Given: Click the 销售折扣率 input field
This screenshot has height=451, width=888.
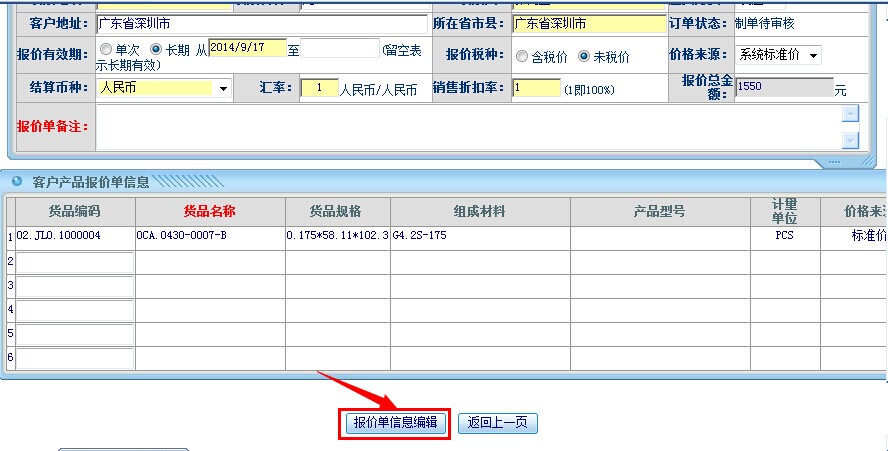Looking at the screenshot, I should (x=536, y=88).
